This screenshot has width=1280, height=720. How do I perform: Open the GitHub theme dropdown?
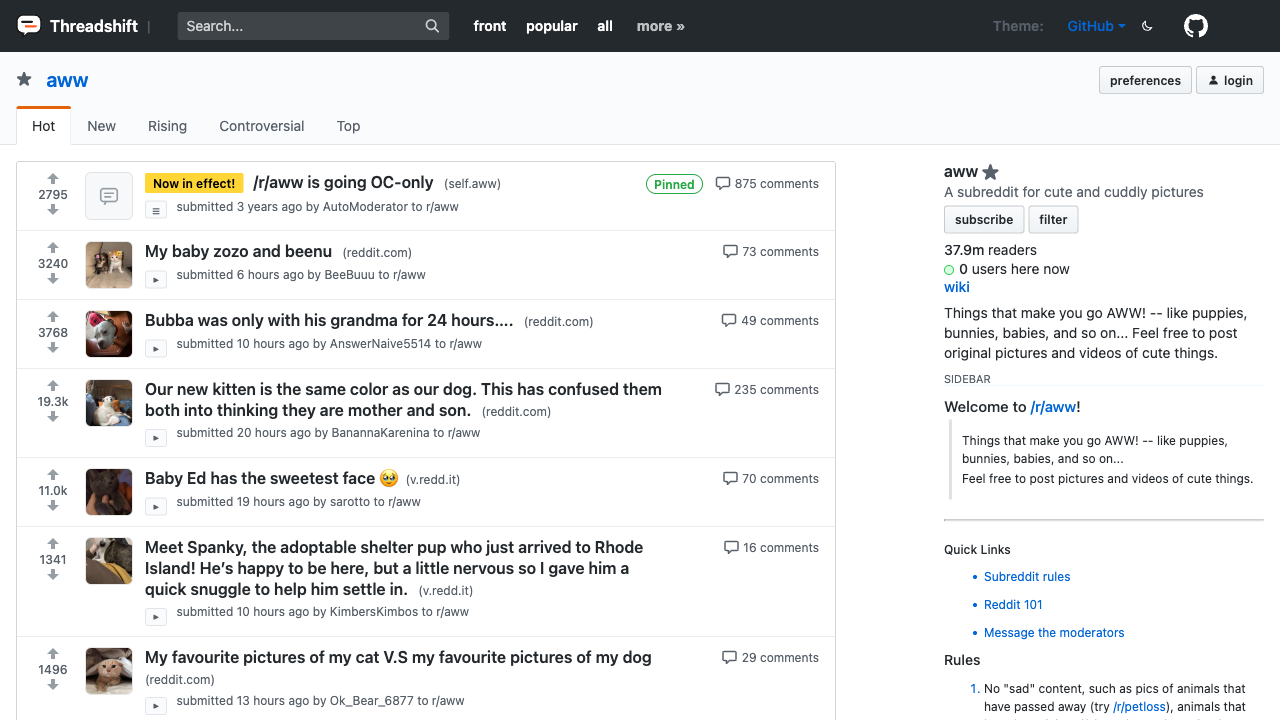(1096, 26)
